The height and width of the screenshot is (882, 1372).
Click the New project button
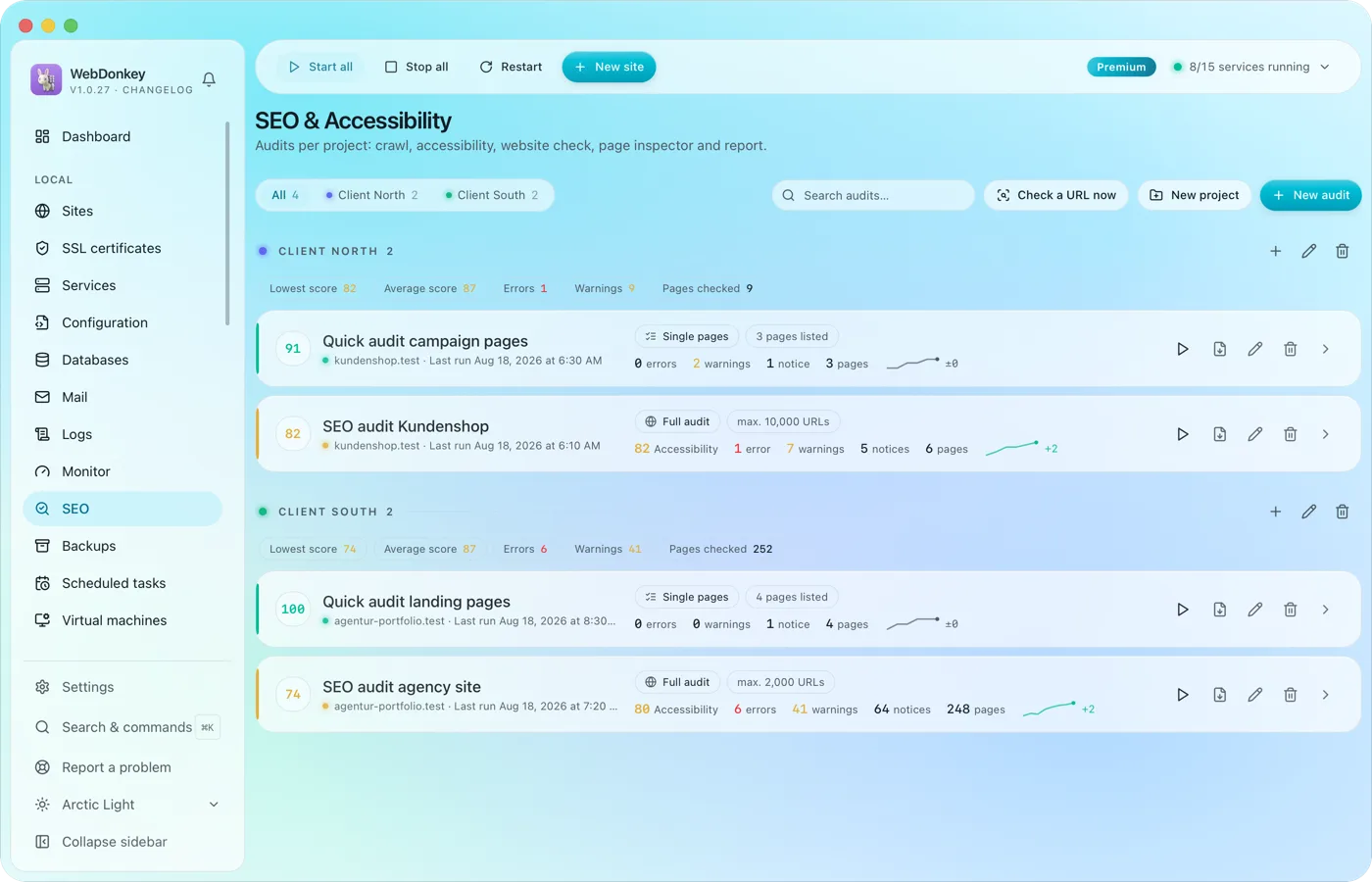point(1195,195)
